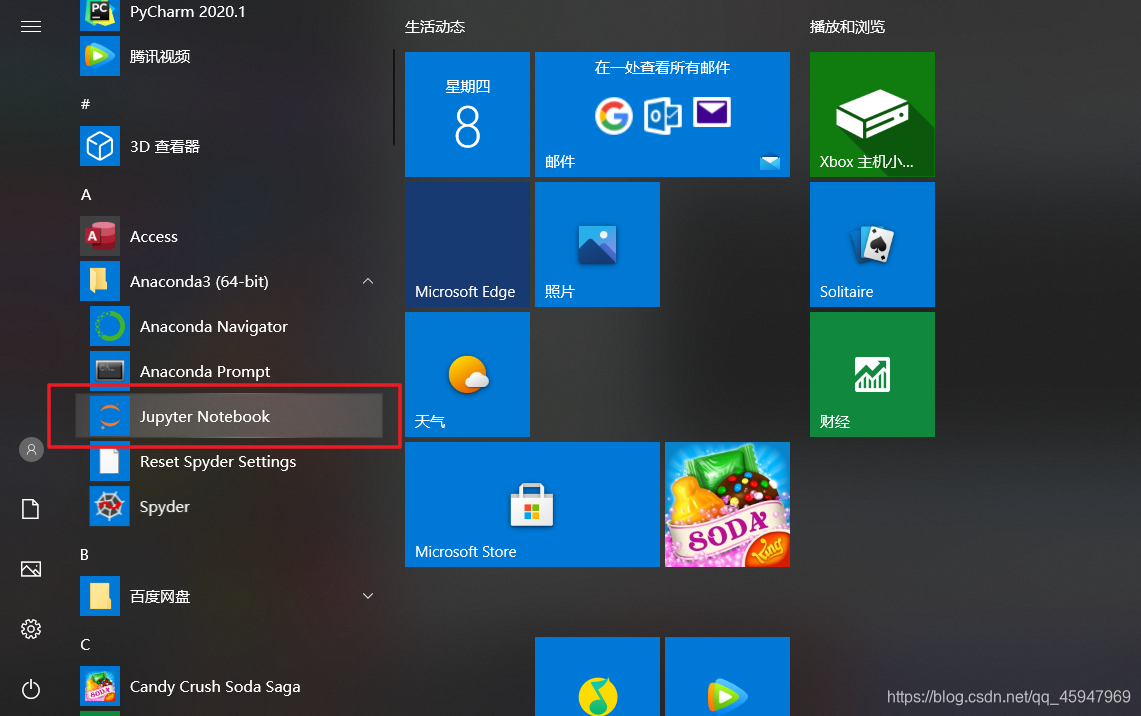Click the 生活动态 group title

click(x=435, y=27)
